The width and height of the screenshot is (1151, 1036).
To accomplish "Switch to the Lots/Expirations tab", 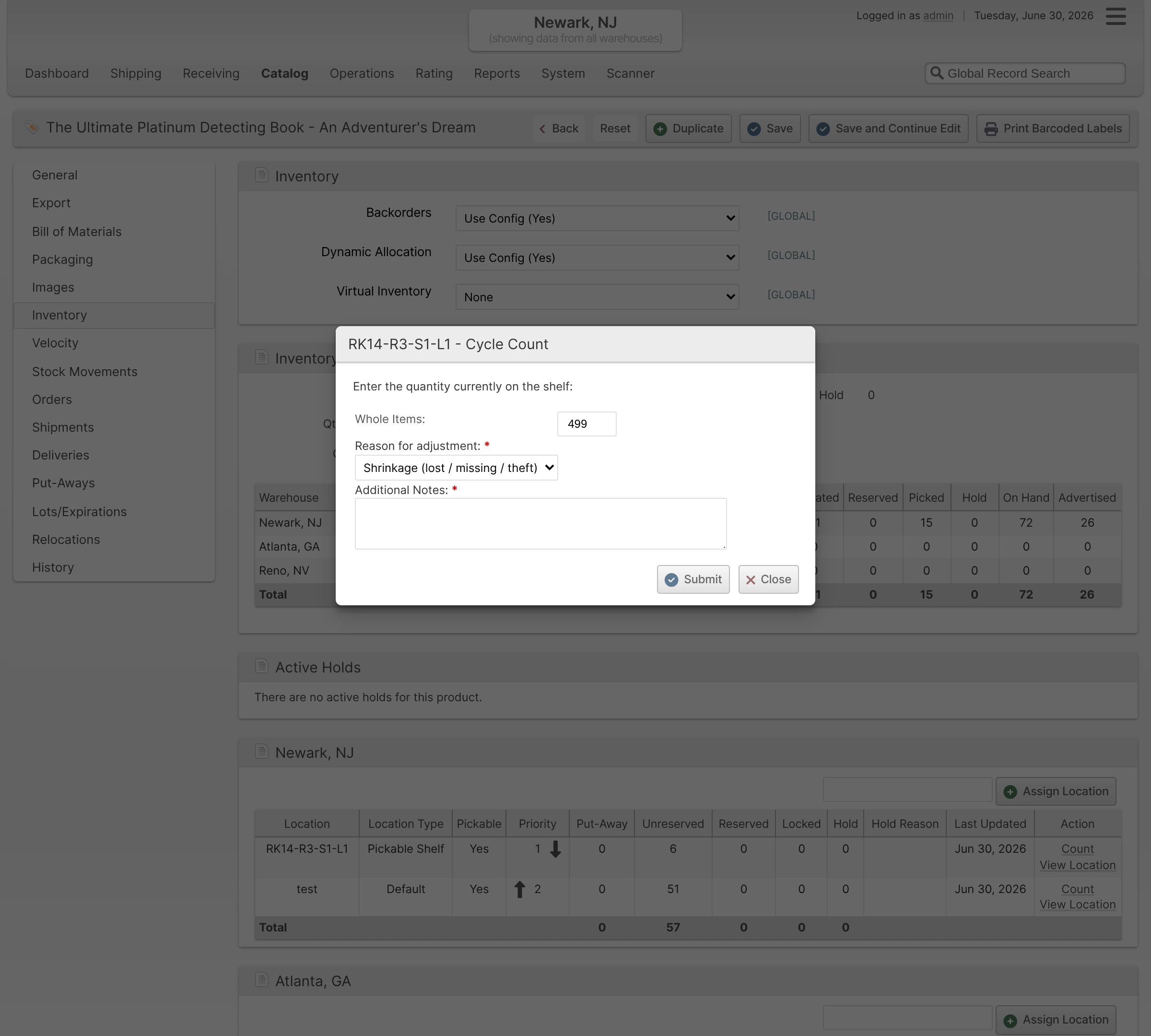I will 114,511.
